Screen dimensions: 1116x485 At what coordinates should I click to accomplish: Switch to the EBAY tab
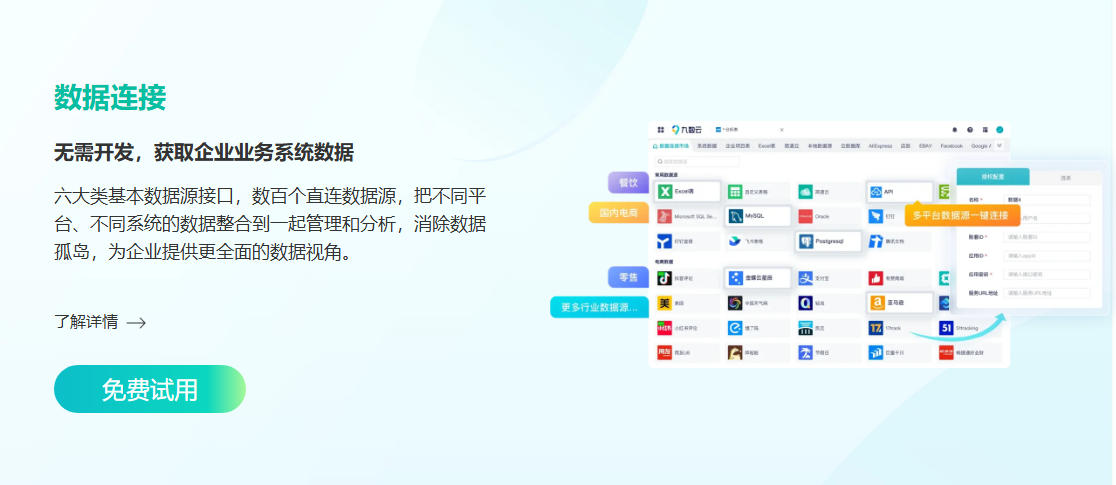tap(925, 145)
